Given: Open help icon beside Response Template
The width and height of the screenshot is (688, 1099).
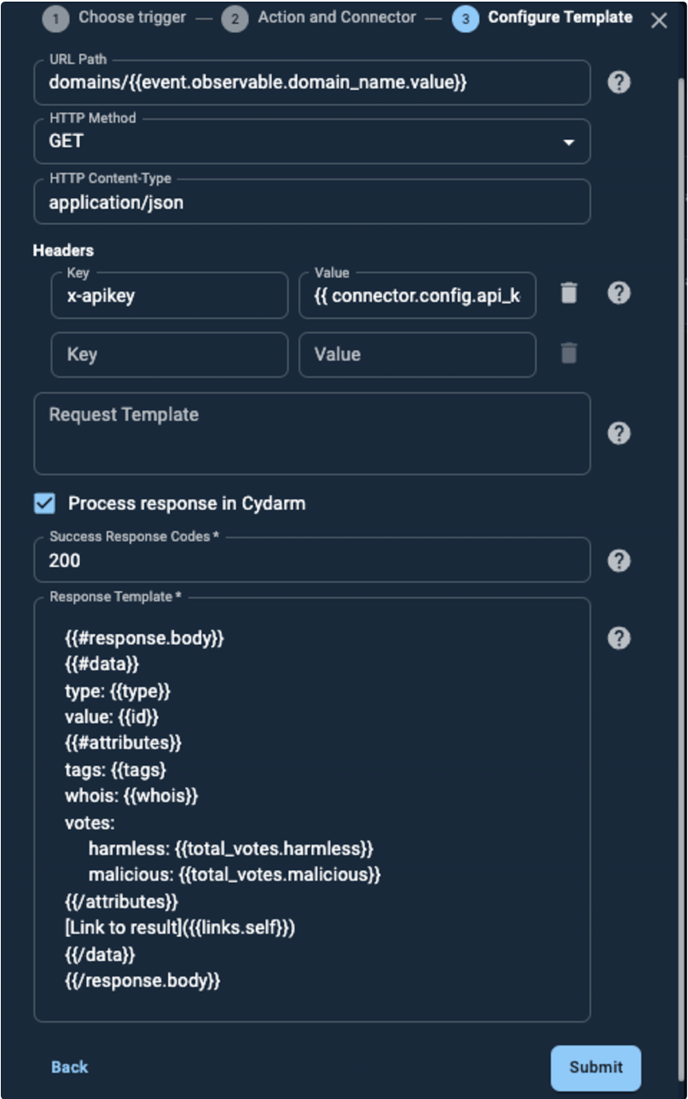Looking at the screenshot, I should [619, 638].
